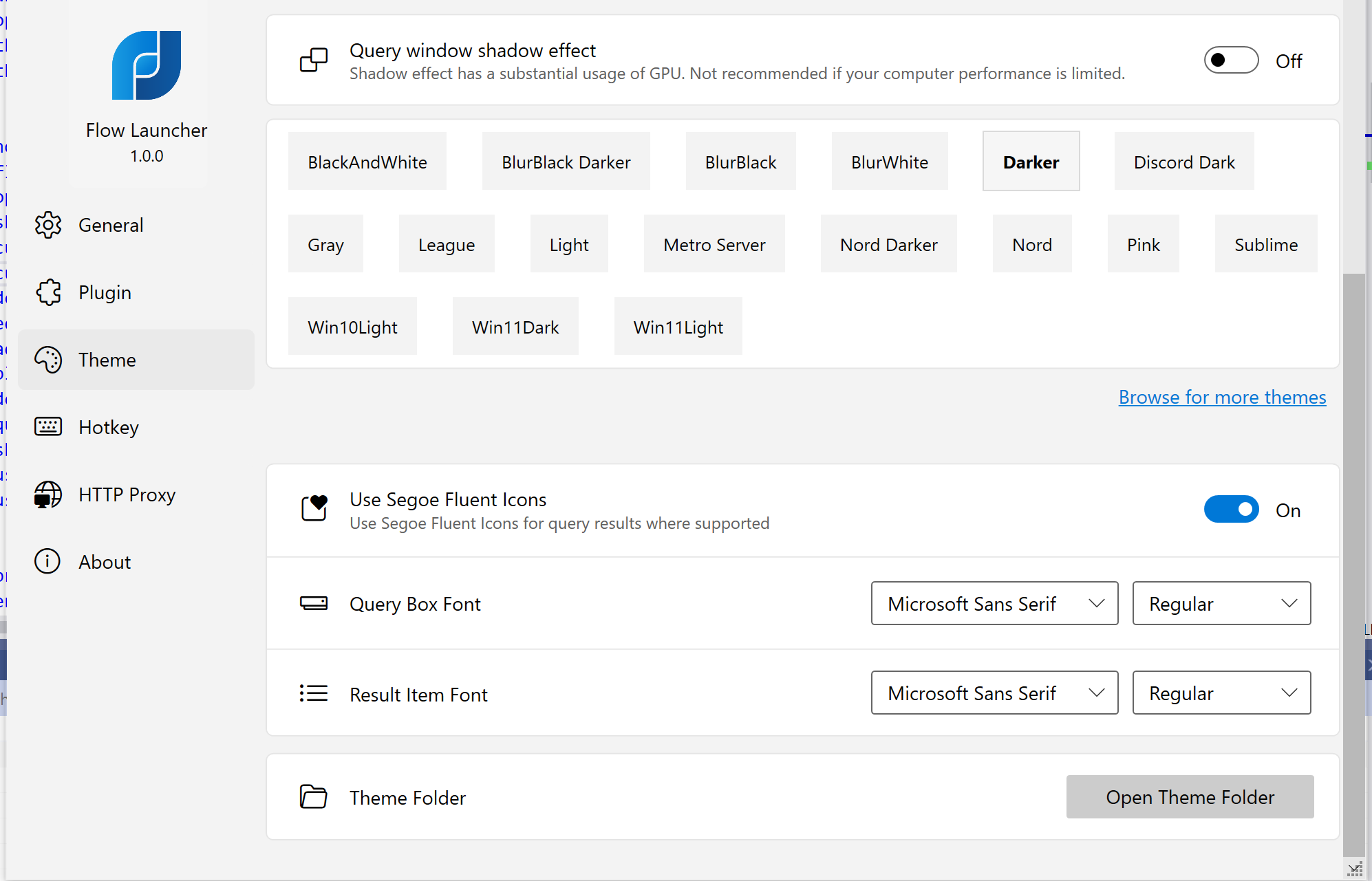Click the Hotkey keyboard icon
The height and width of the screenshot is (881, 1372).
[x=48, y=427]
